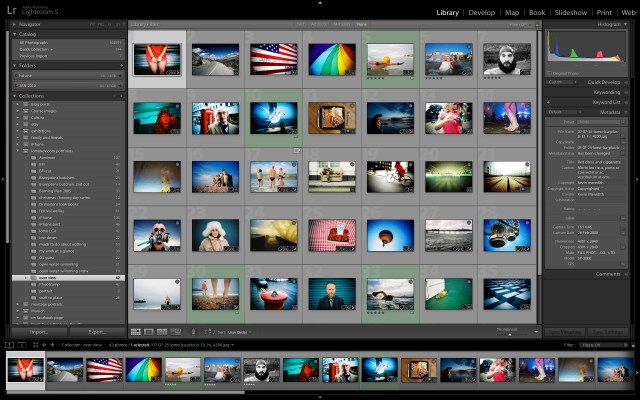The width and height of the screenshot is (640, 400).
Task: Switch to Loupe view icon in toolbar
Action: [149, 332]
